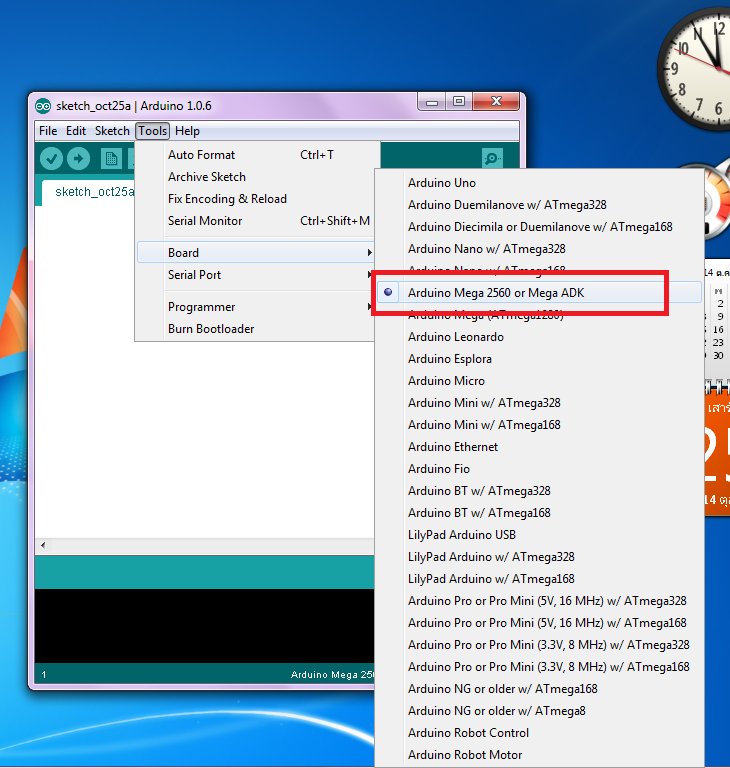The width and height of the screenshot is (730, 768).
Task: Click the Verify checkmark toolbar icon
Action: click(x=51, y=159)
